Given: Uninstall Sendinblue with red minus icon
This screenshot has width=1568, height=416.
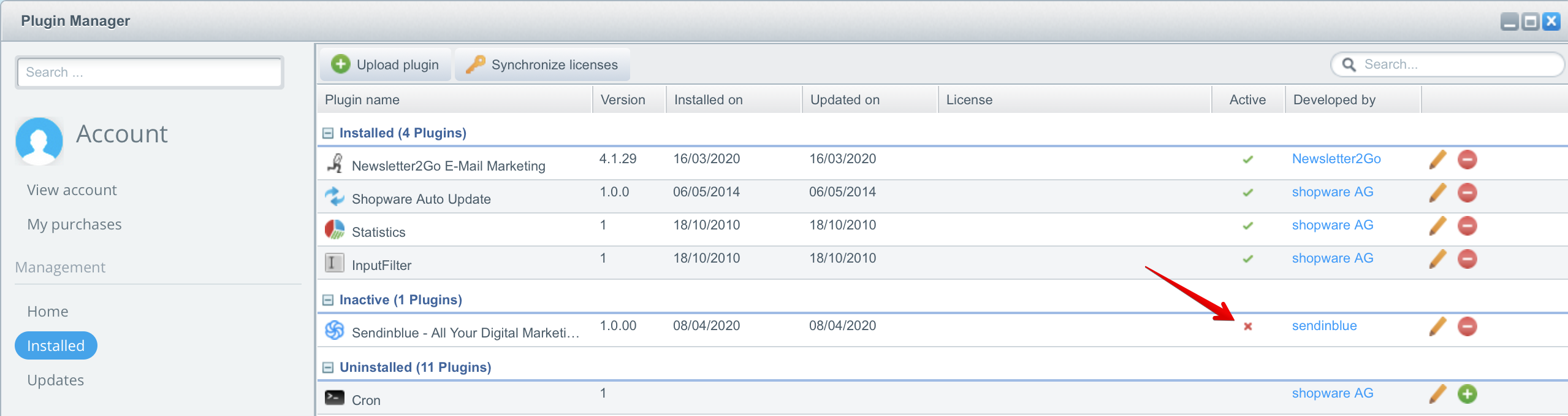Looking at the screenshot, I should [x=1467, y=326].
